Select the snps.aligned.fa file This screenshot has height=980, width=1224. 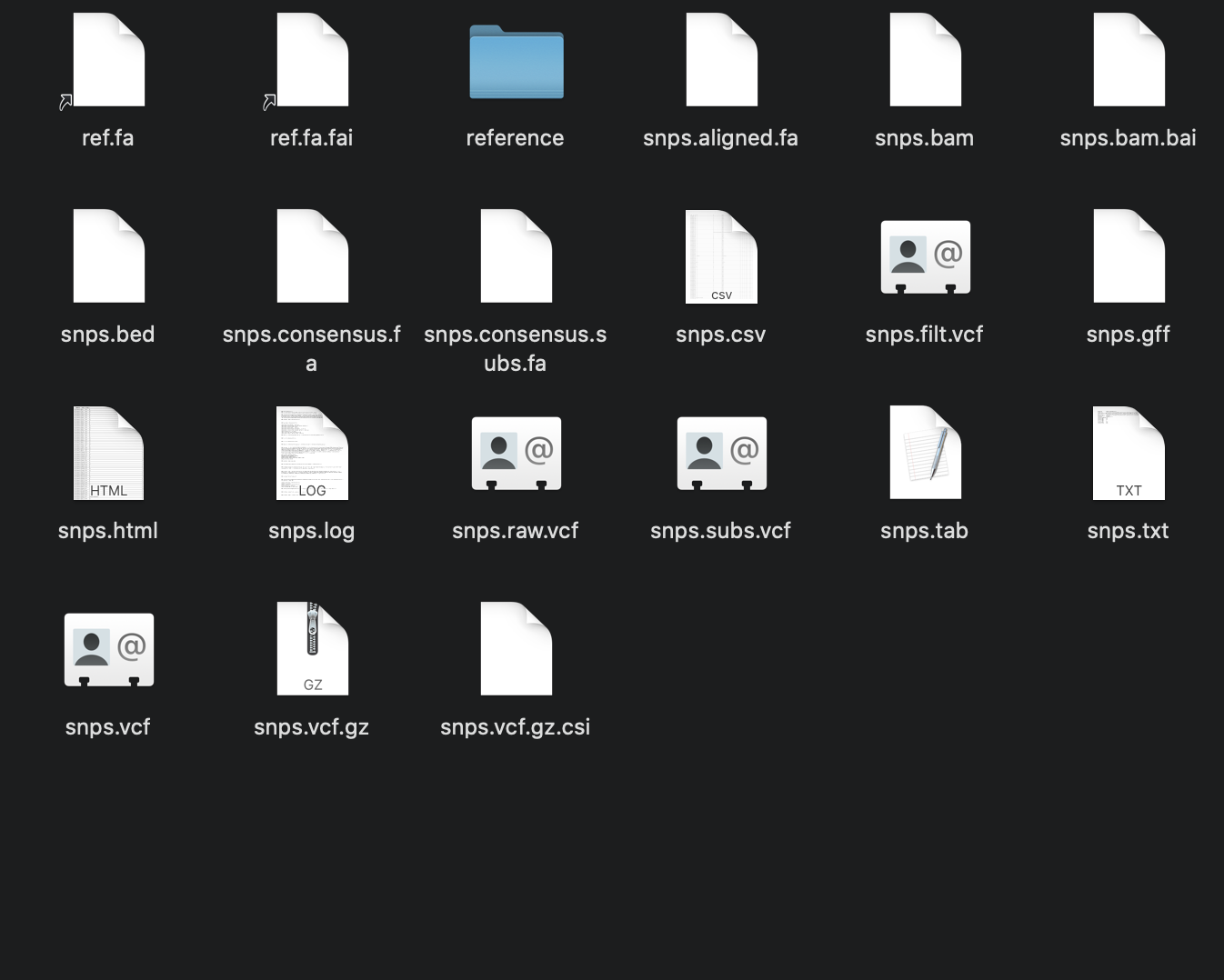[x=720, y=59]
